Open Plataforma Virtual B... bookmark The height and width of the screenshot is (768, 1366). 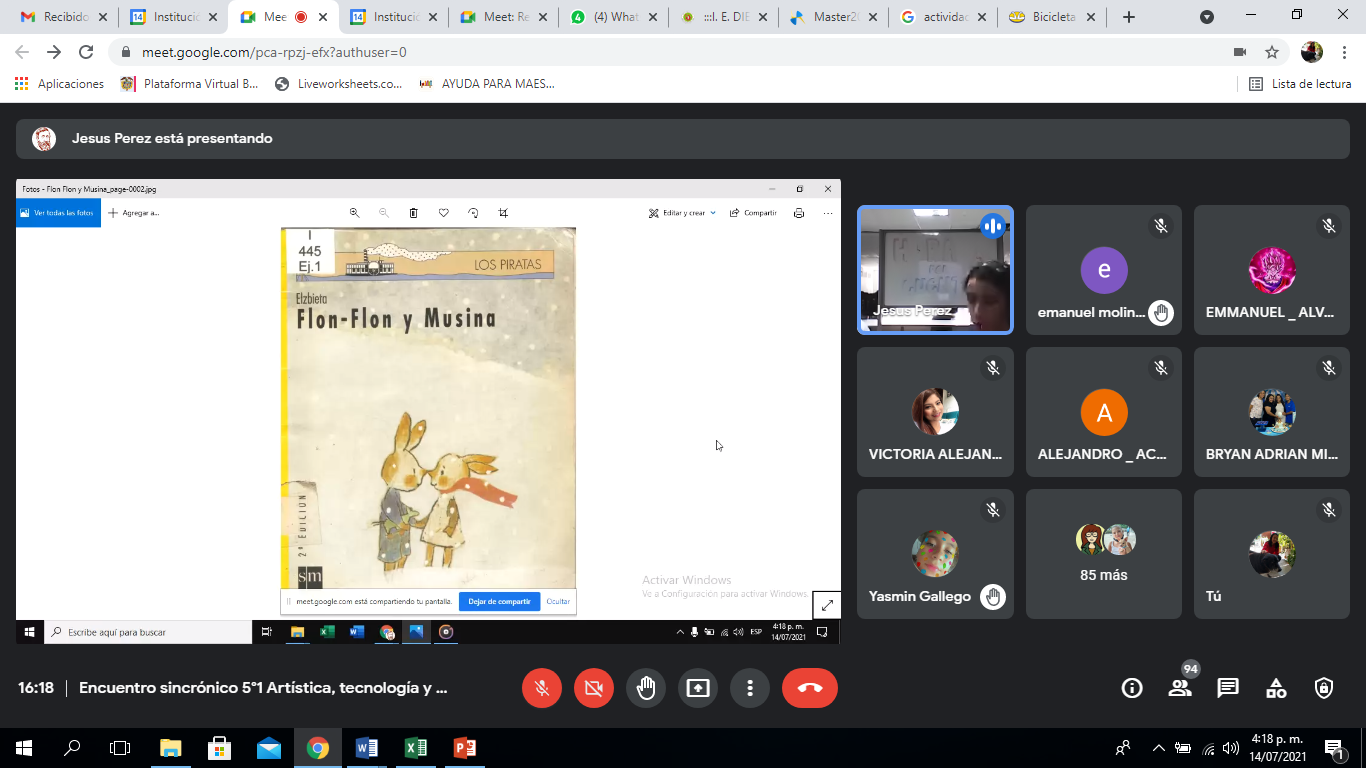(x=189, y=84)
